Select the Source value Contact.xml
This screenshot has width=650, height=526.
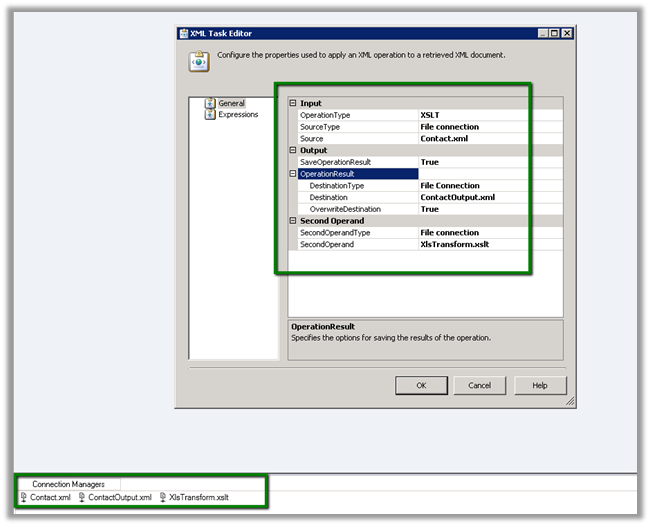tap(490, 138)
